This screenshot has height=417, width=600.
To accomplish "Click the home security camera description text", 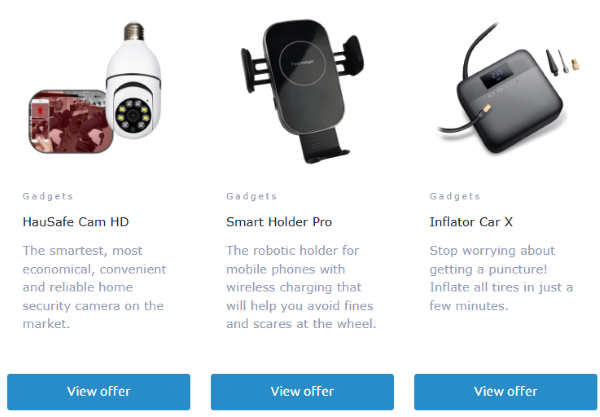I will pyautogui.click(x=95, y=287).
